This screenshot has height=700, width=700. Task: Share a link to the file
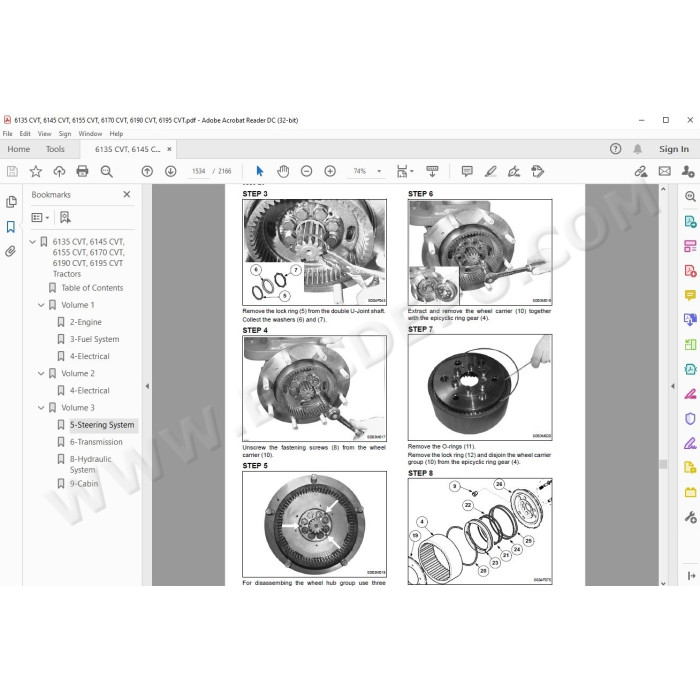coord(641,171)
